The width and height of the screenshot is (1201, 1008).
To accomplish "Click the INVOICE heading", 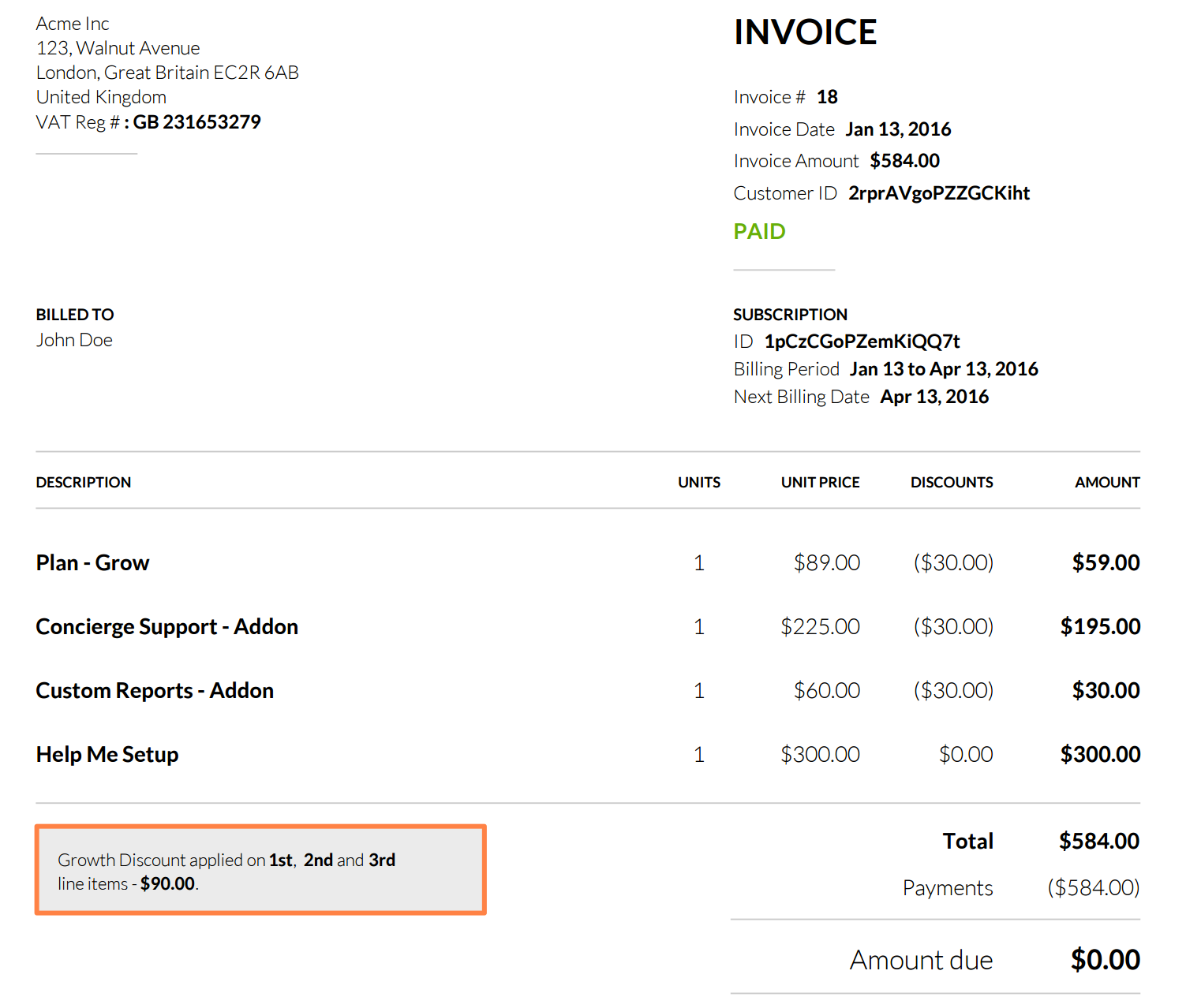I will [805, 32].
